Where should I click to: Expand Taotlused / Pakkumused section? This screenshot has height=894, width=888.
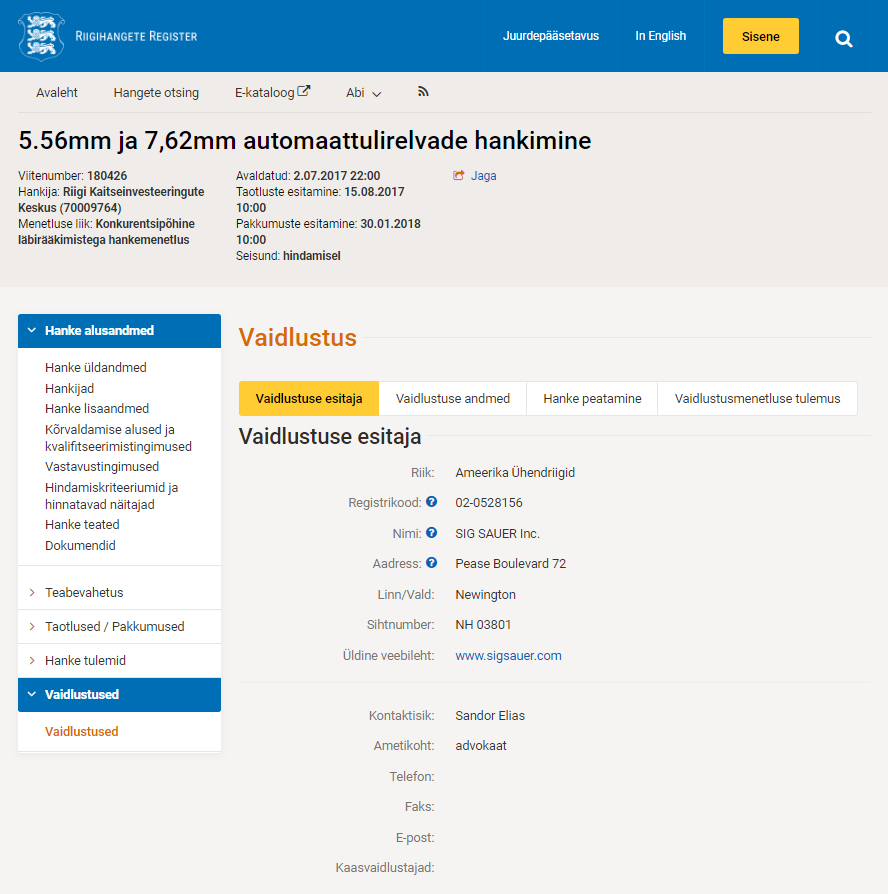coord(114,627)
